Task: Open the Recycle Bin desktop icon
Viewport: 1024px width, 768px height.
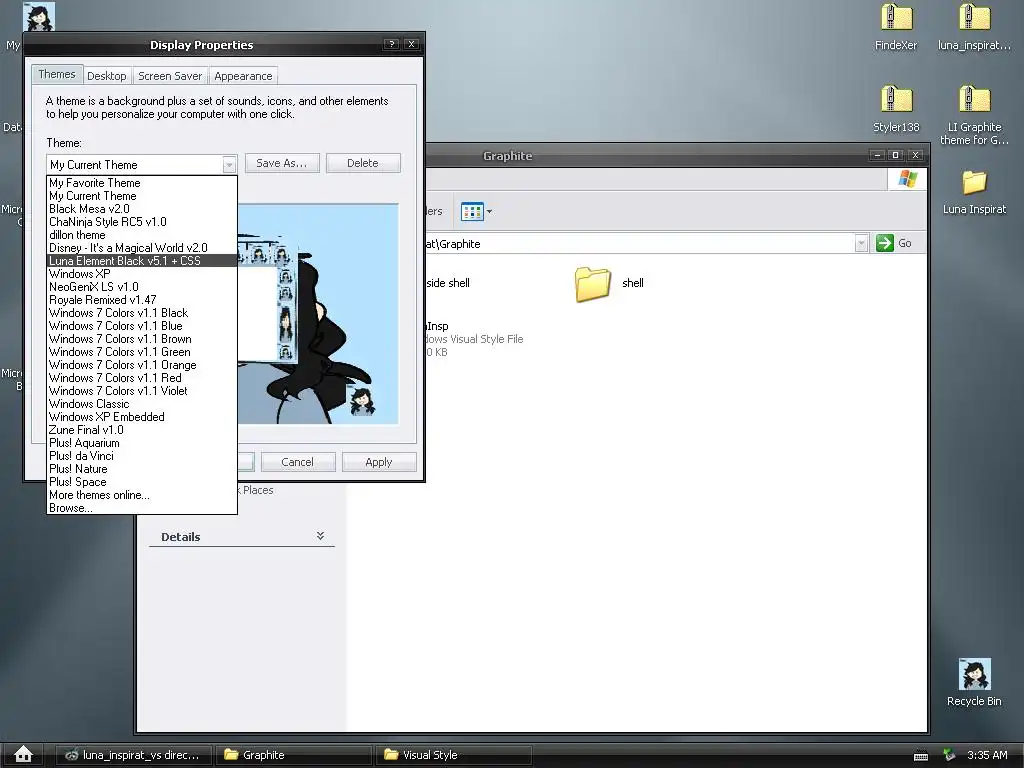Action: (x=974, y=682)
